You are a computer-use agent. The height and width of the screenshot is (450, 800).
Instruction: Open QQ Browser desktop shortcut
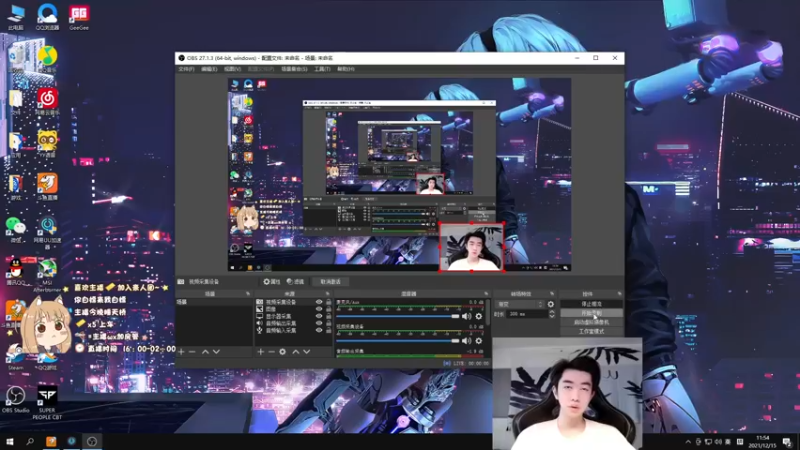click(47, 17)
